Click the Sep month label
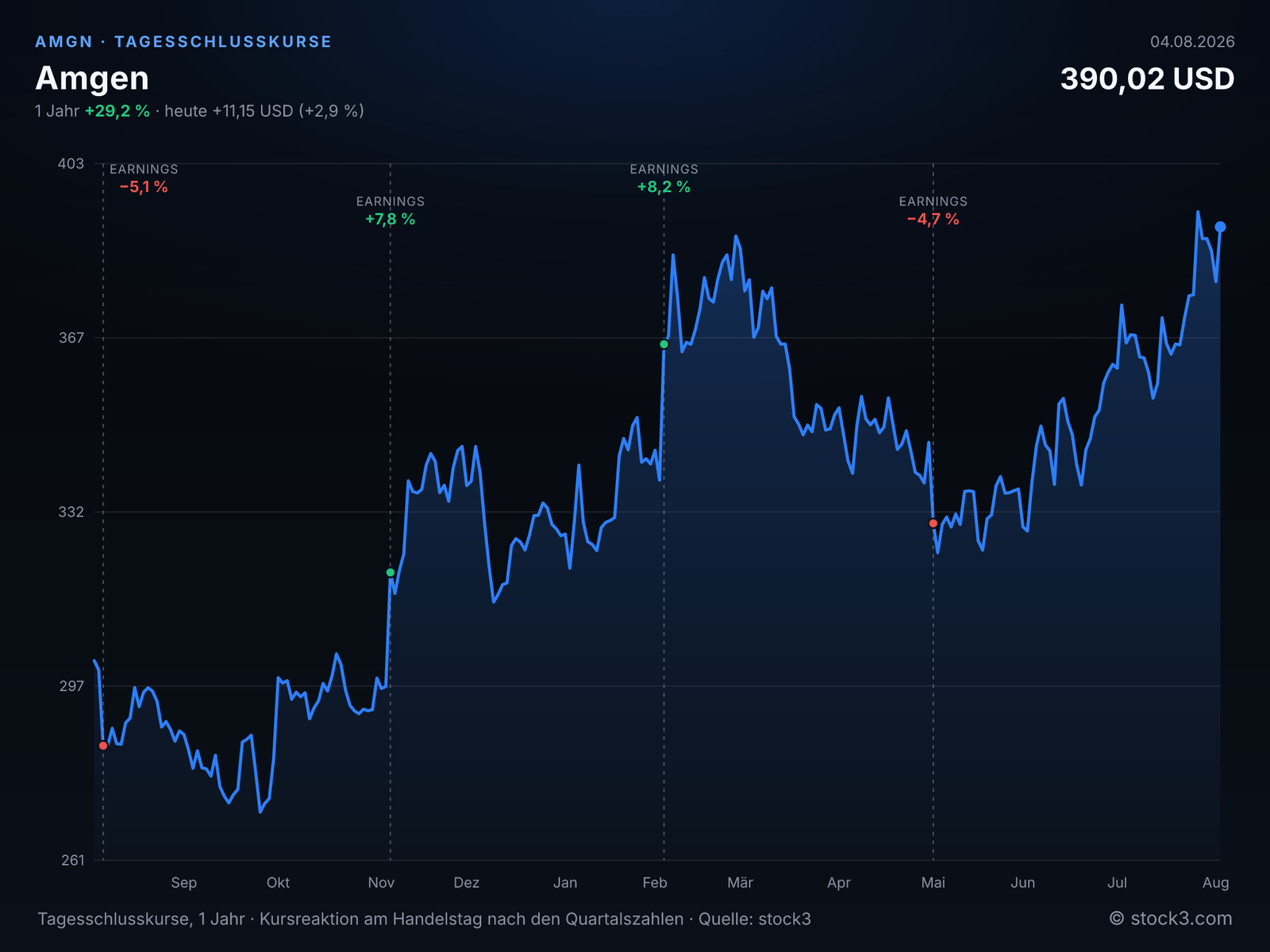 (x=184, y=883)
